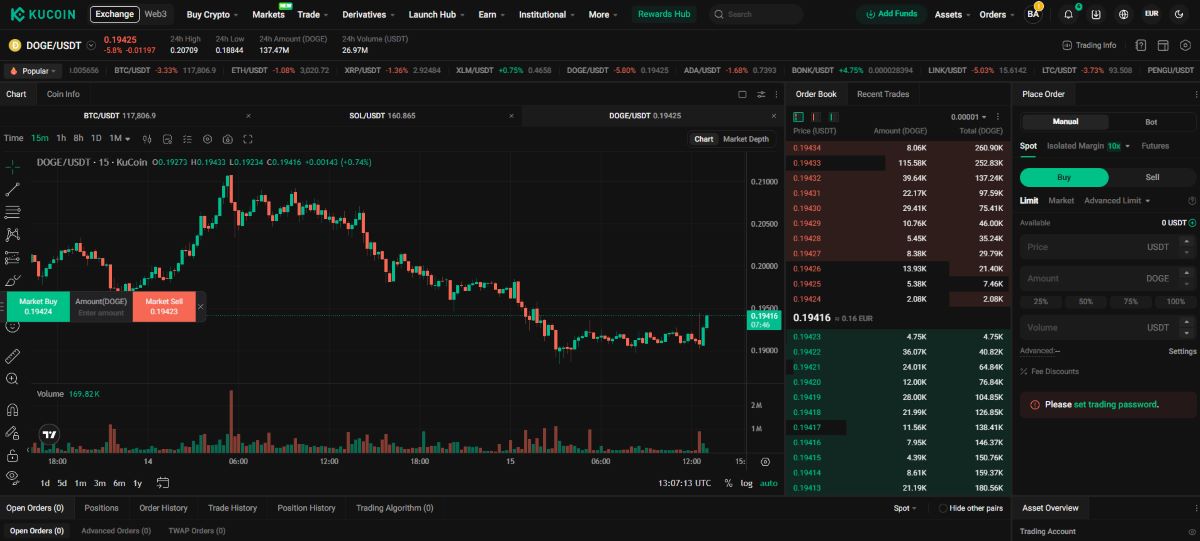Switch to the Recent Trades tab

coord(883,94)
